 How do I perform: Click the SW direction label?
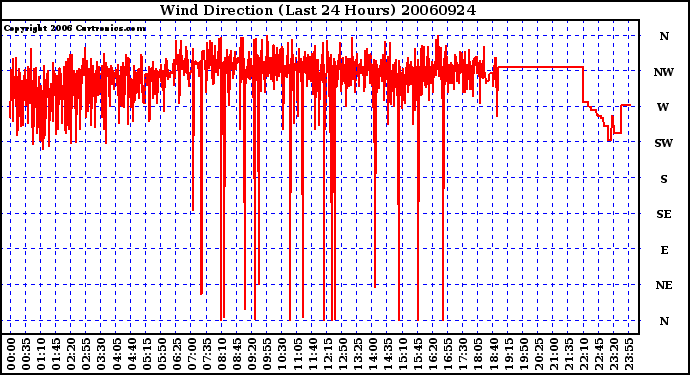point(664,143)
